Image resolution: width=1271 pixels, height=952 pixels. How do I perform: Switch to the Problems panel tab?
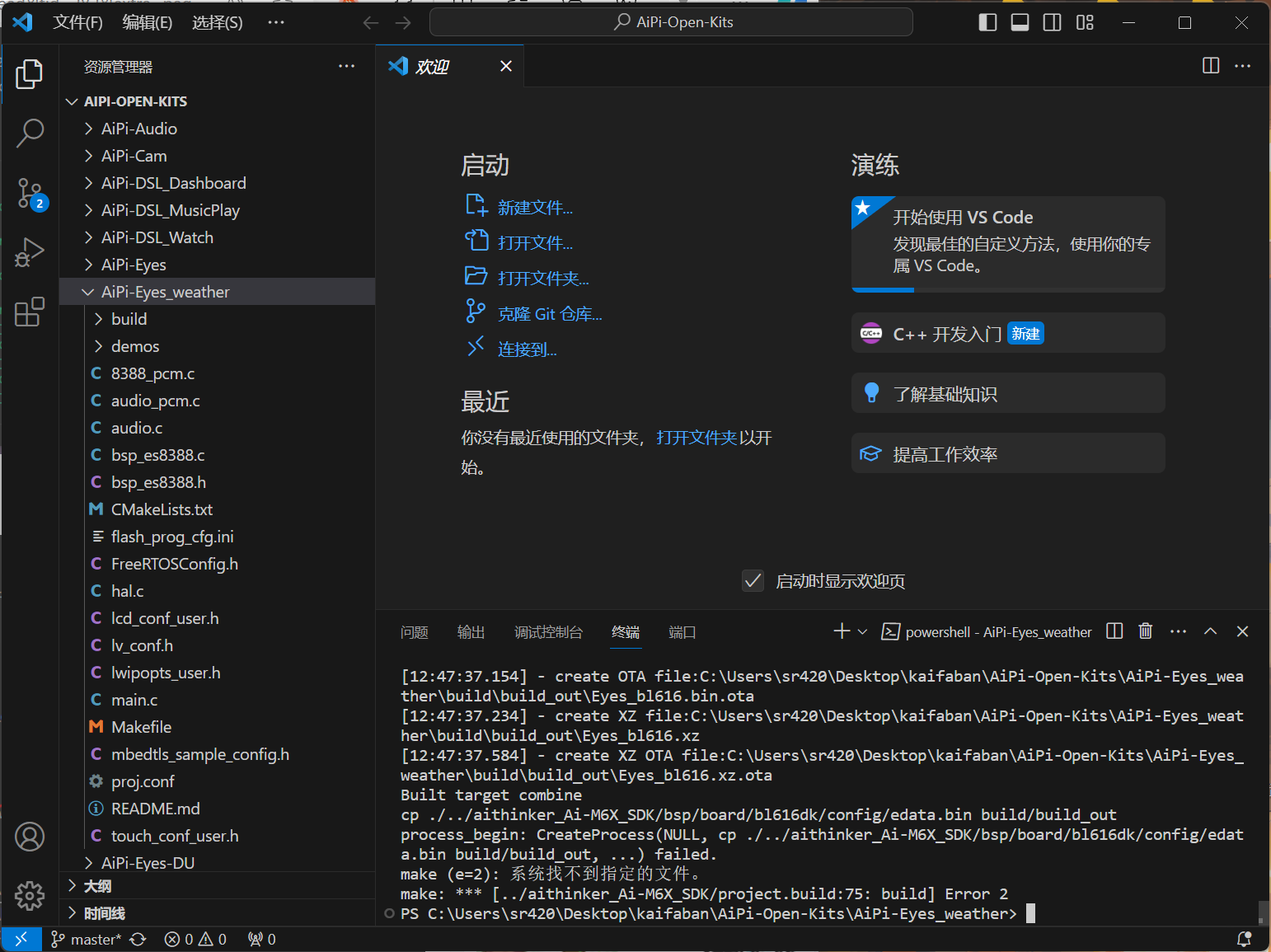click(415, 632)
